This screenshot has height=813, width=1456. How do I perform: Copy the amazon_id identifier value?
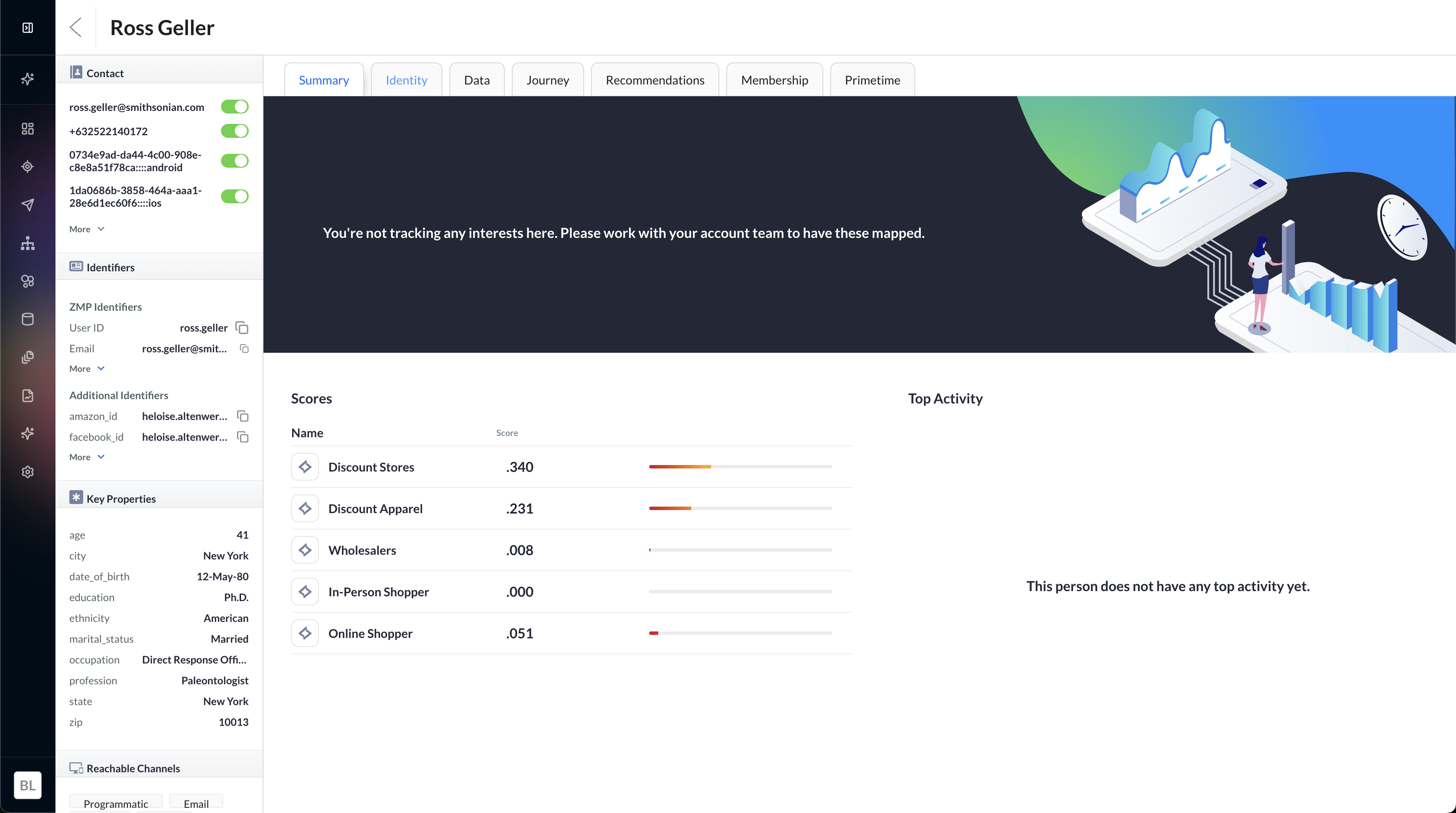click(x=243, y=416)
